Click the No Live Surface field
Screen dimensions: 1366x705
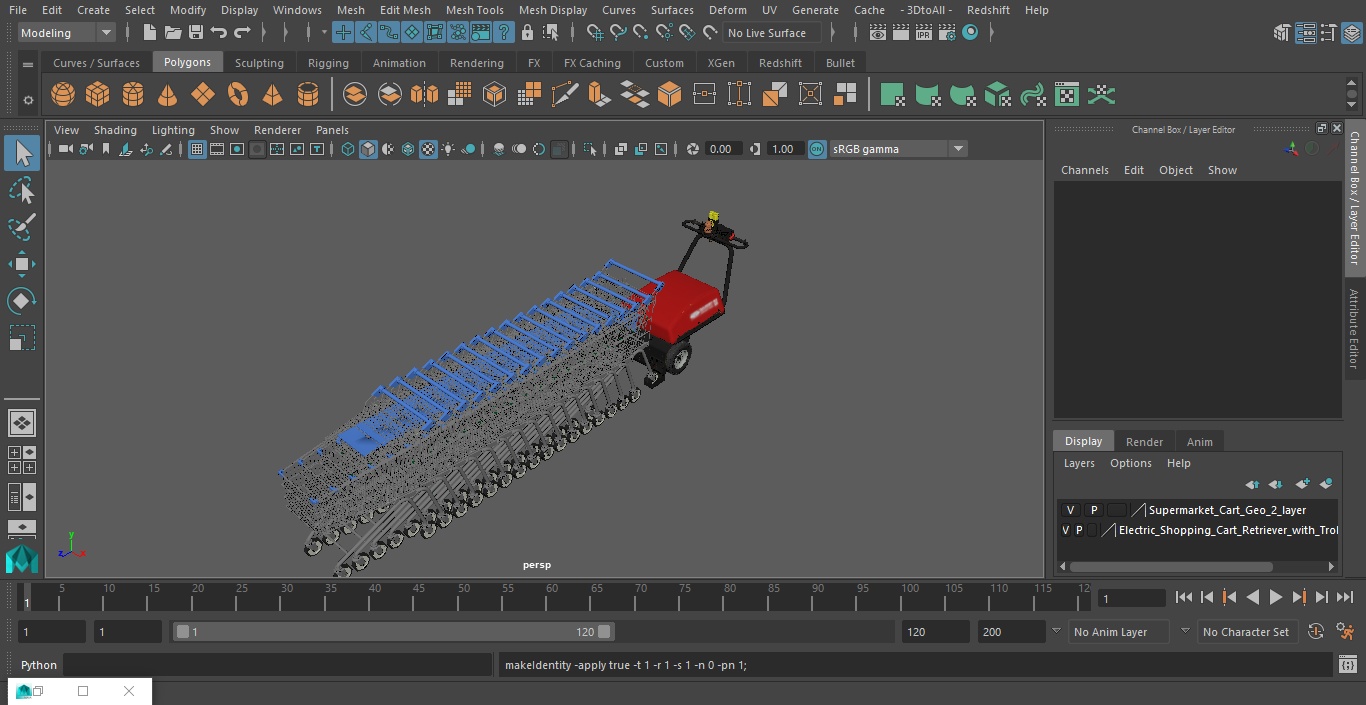click(771, 33)
